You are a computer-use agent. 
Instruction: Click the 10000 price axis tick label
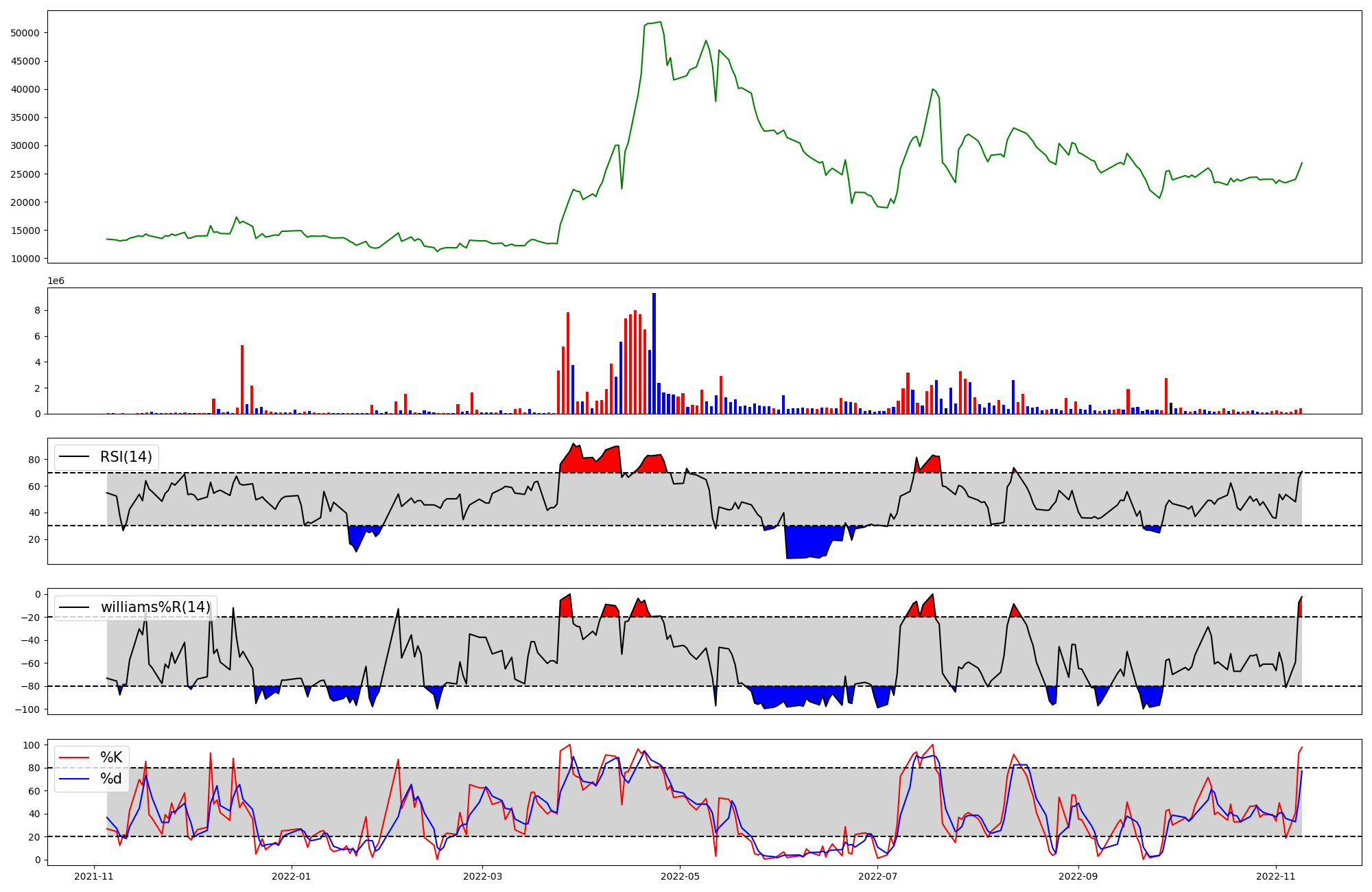(x=26, y=259)
